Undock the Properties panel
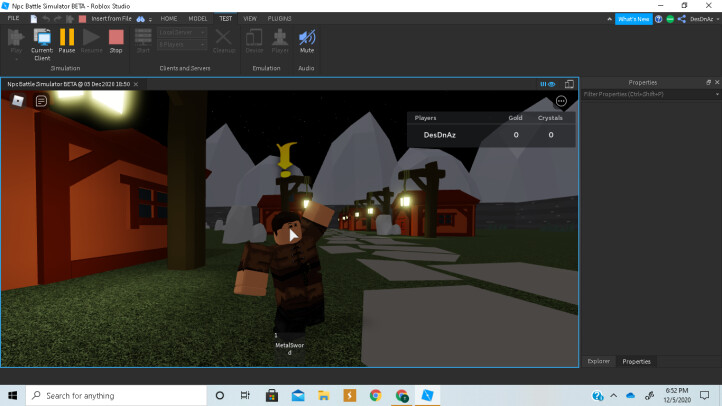The image size is (722, 406). 708,82
